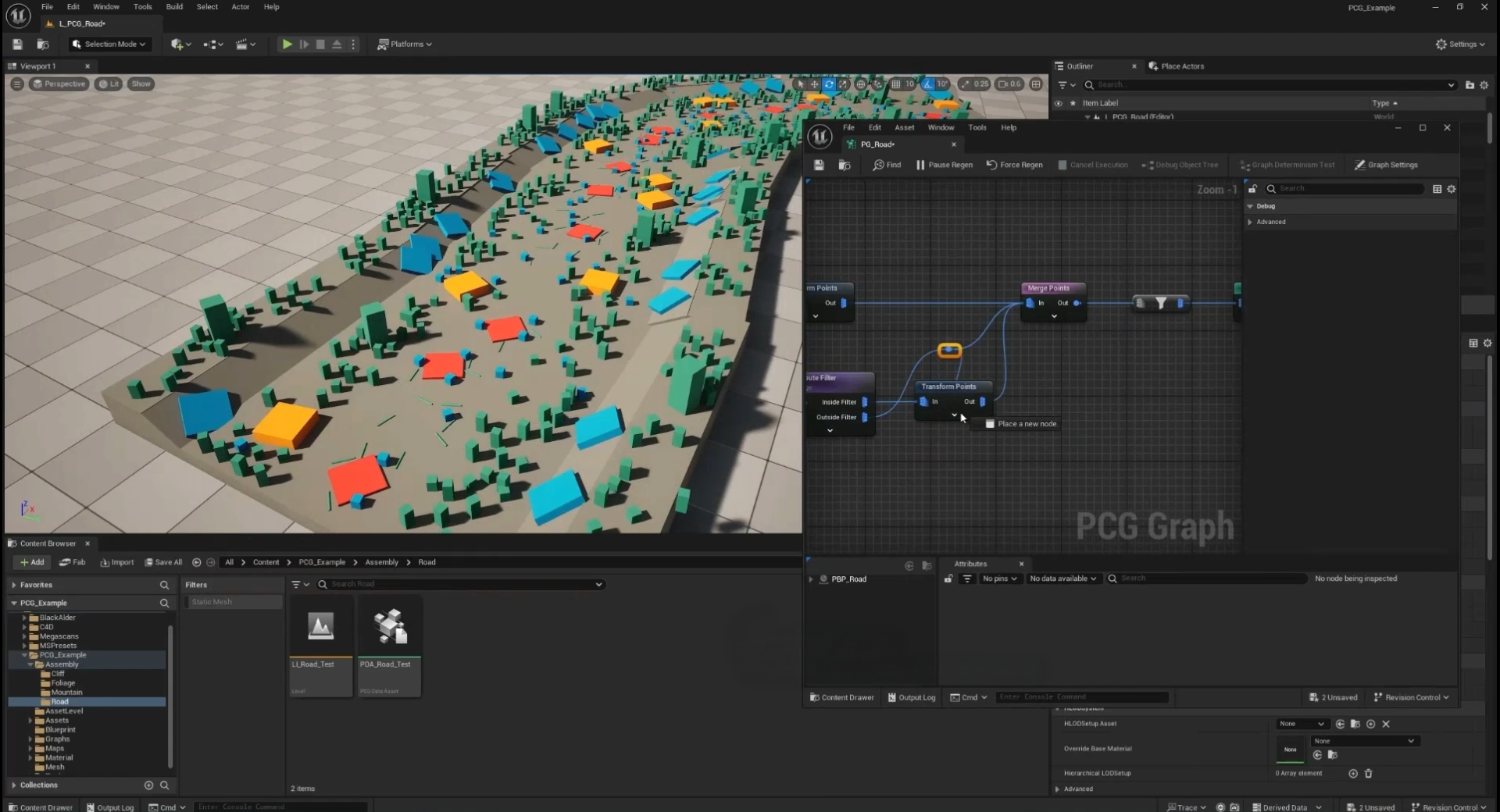This screenshot has width=1500, height=812.
Task: Click the Attributes panel search field
Action: click(1206, 579)
